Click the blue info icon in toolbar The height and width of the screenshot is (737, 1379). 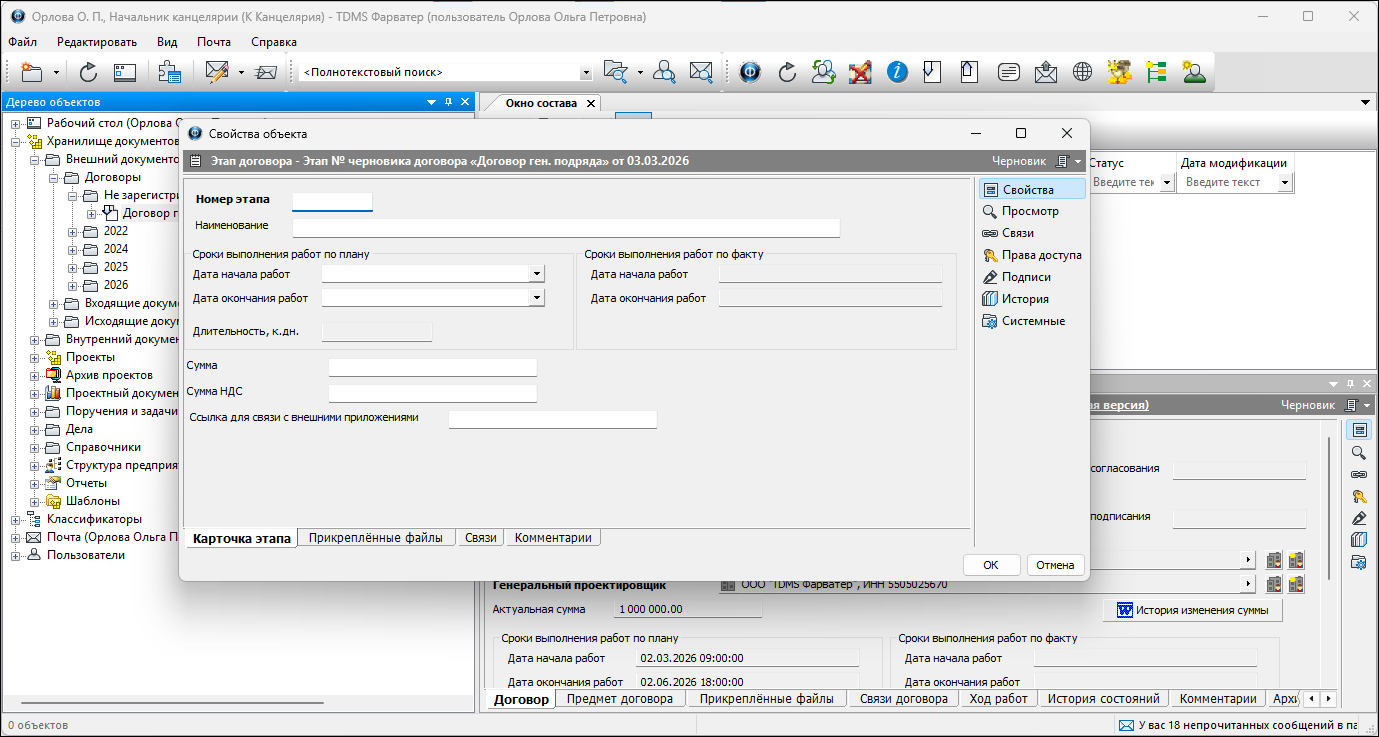click(897, 72)
